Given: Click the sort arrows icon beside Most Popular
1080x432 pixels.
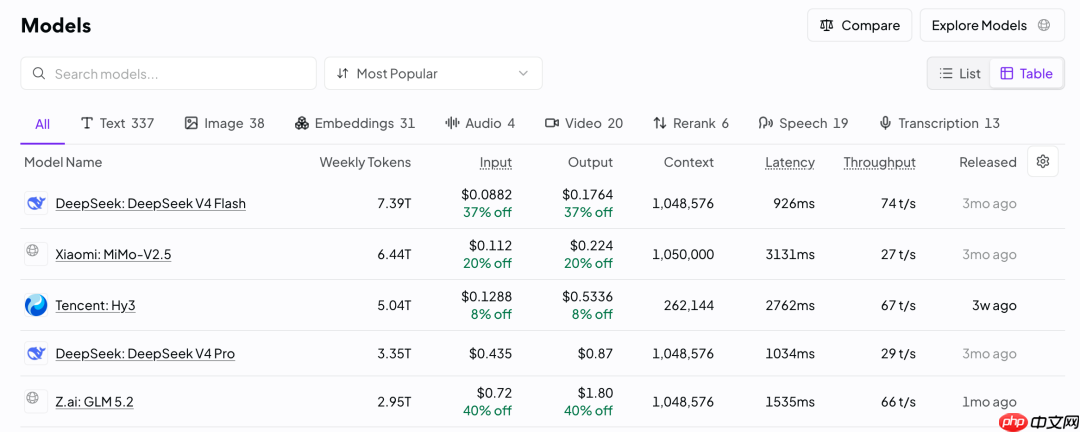Looking at the screenshot, I should [x=342, y=74].
